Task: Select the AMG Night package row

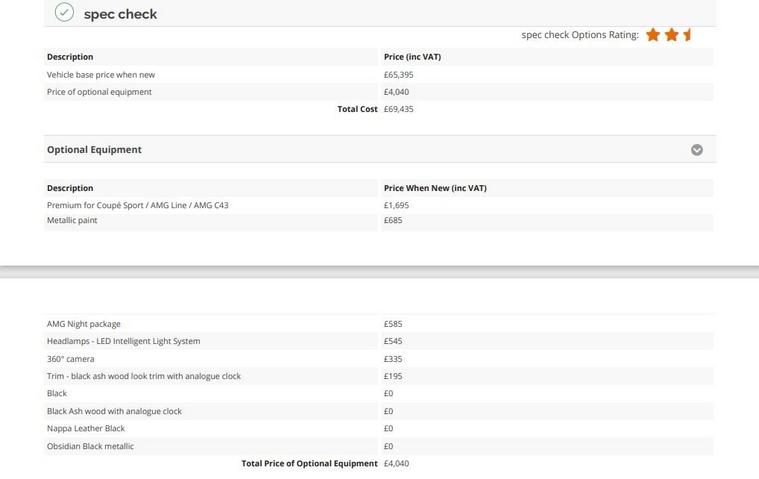Action: pos(84,324)
